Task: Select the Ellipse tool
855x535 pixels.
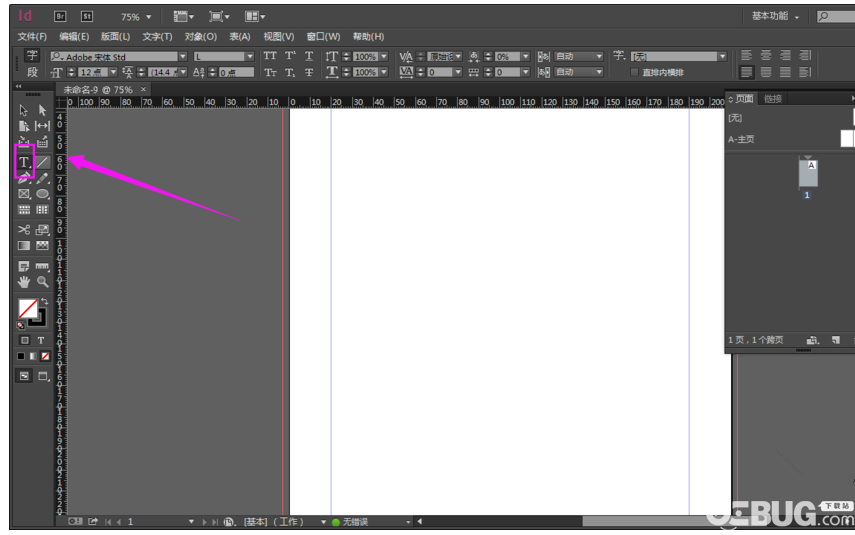Action: tap(43, 194)
